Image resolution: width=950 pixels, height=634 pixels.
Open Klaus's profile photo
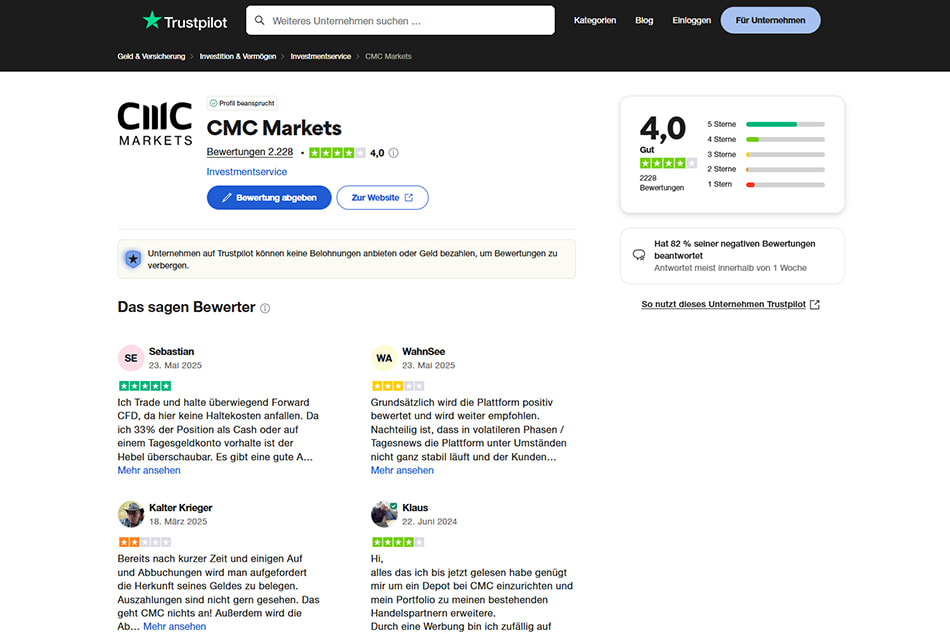[384, 515]
